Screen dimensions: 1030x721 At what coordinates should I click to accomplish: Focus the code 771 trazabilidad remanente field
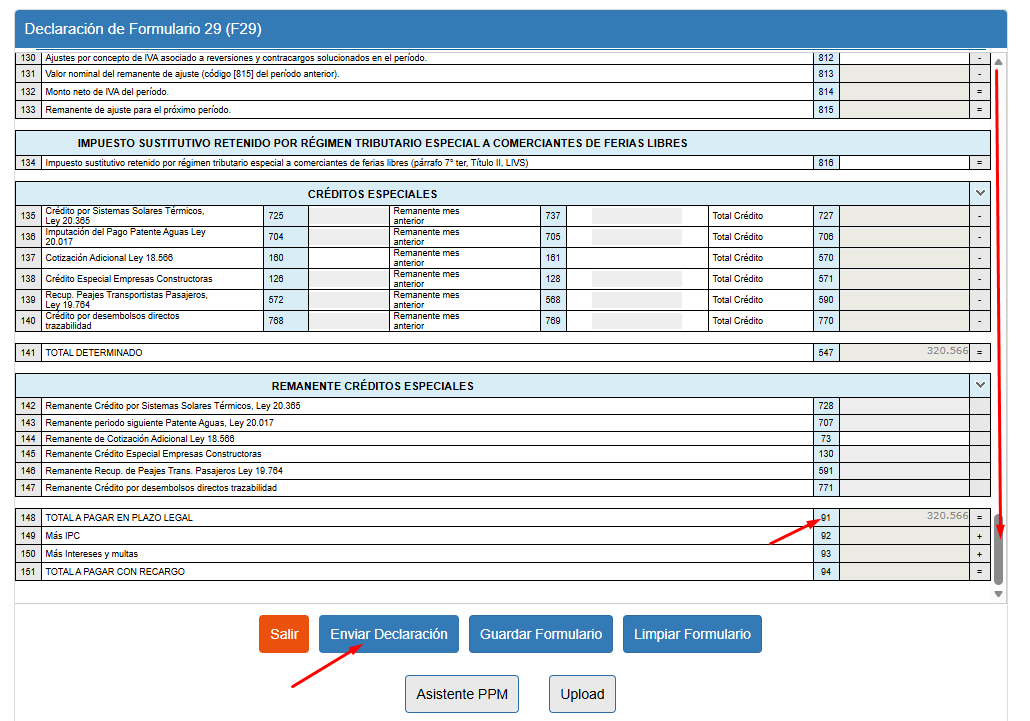pyautogui.click(x=905, y=488)
